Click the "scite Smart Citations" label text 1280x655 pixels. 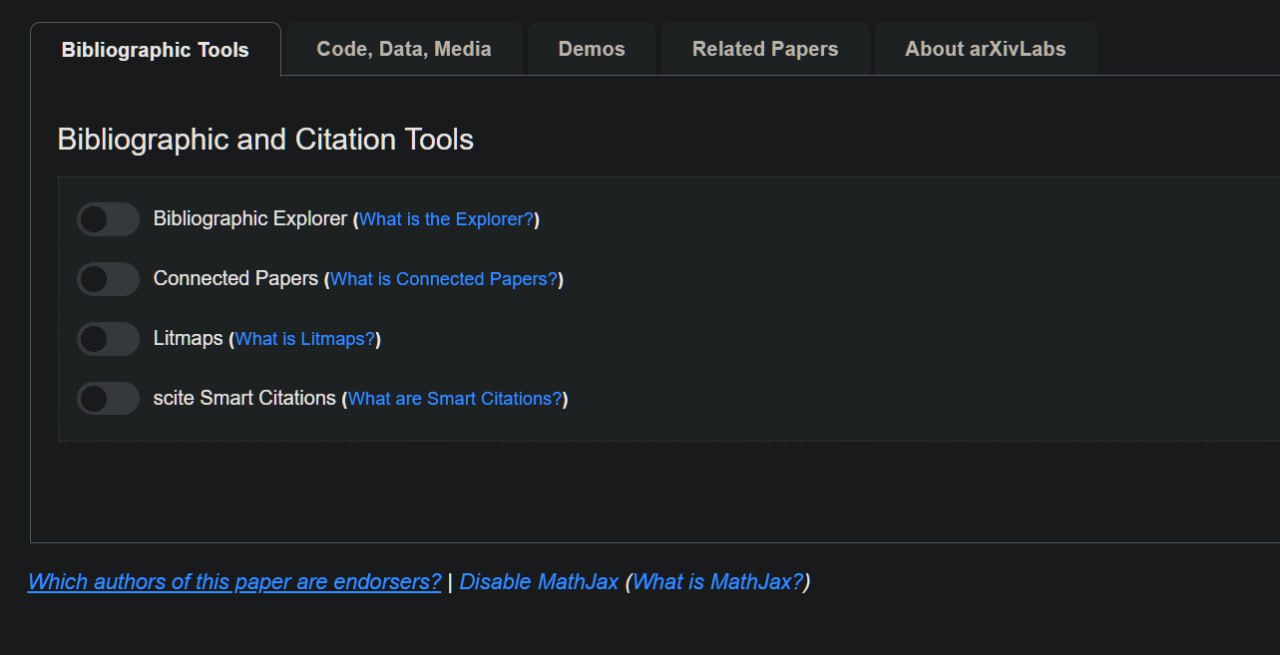[x=244, y=398]
